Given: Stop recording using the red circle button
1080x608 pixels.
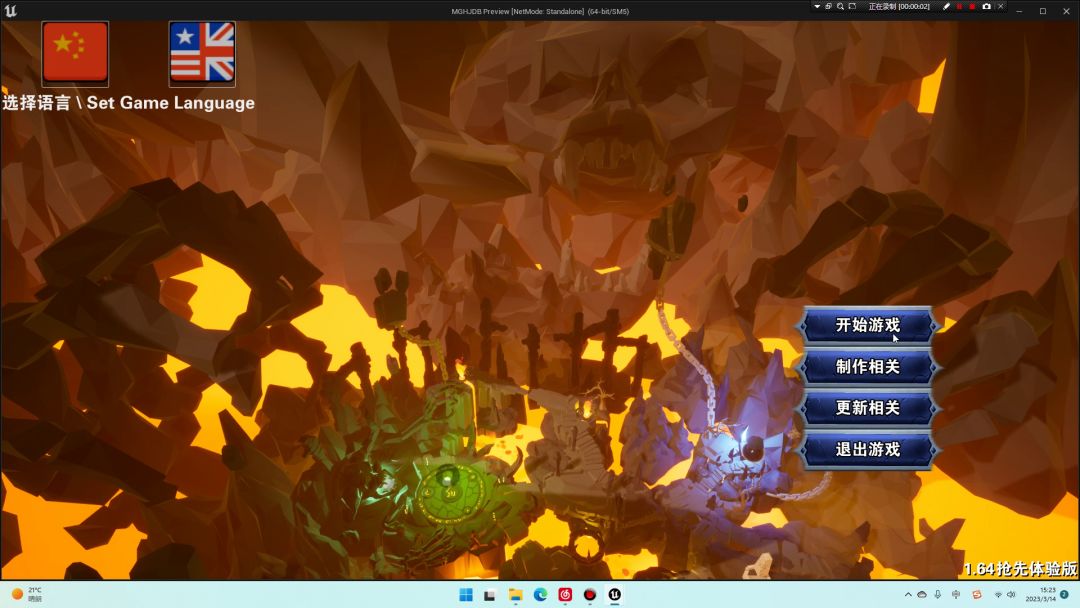Looking at the screenshot, I should point(972,7).
